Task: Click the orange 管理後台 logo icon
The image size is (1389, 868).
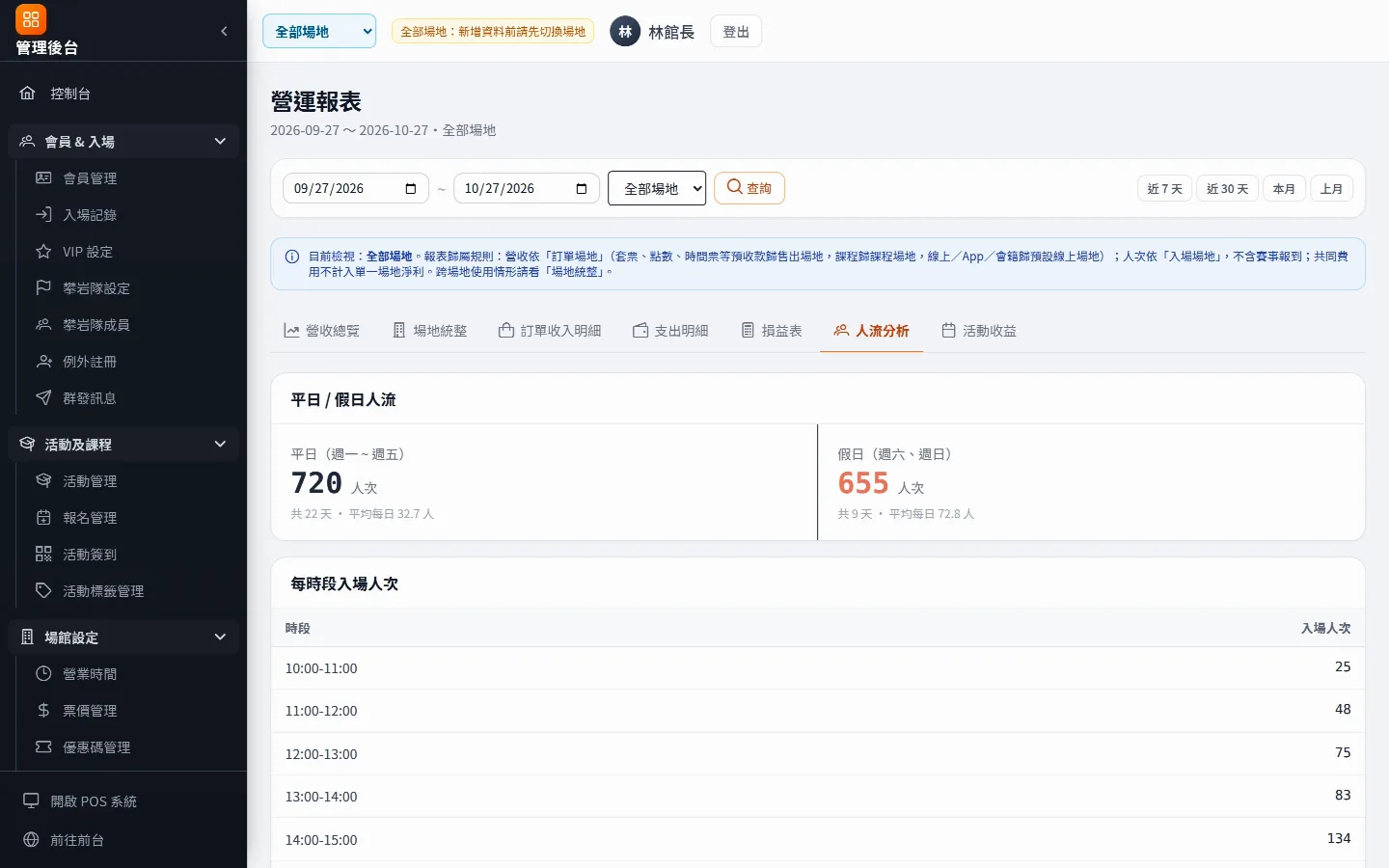Action: tap(31, 19)
